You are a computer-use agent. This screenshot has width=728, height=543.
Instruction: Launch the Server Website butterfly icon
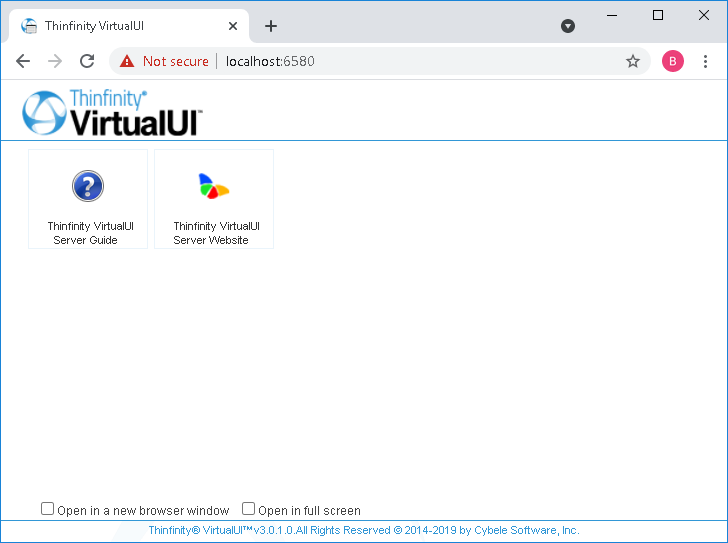(x=214, y=186)
